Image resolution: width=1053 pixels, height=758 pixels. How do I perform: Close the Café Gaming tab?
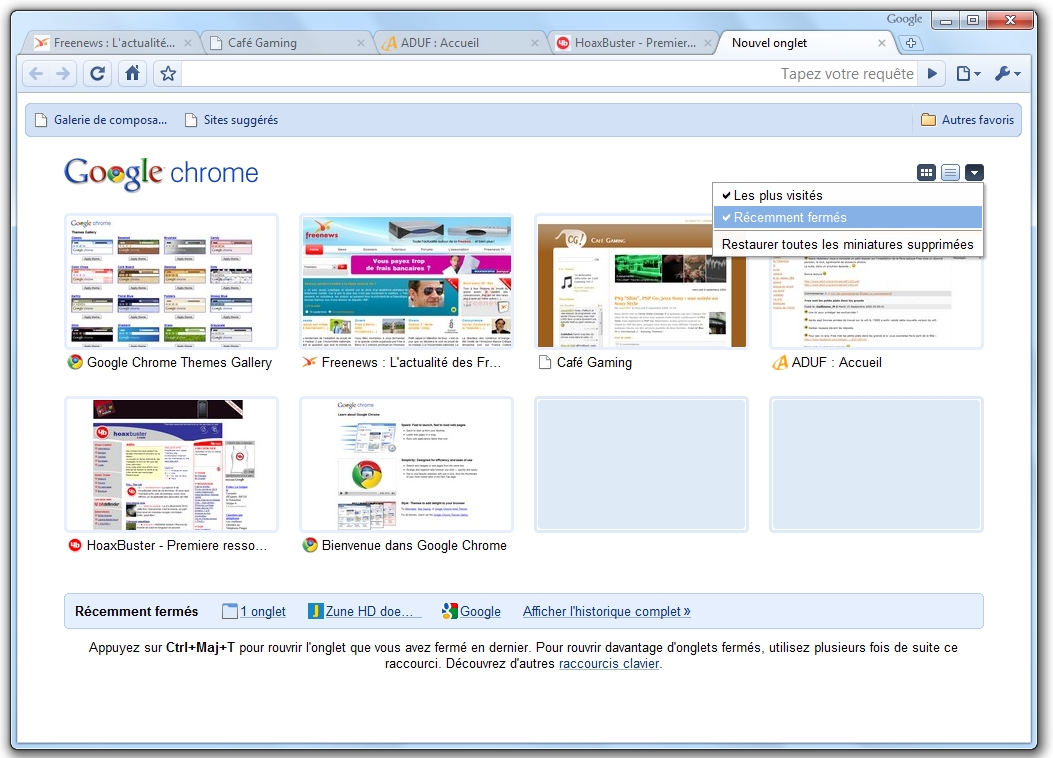tap(361, 43)
